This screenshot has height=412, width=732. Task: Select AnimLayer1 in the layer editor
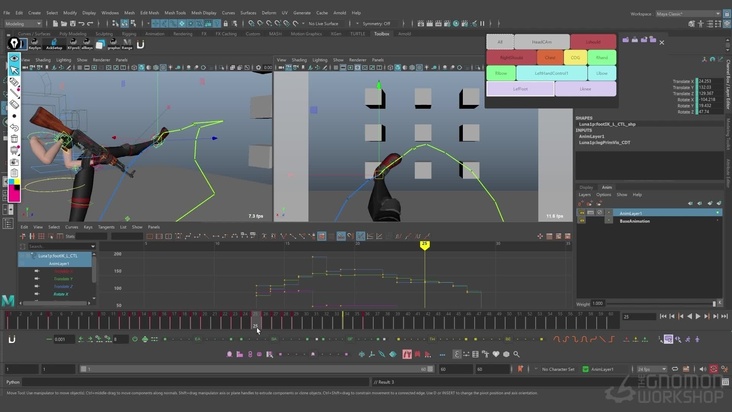[630, 213]
